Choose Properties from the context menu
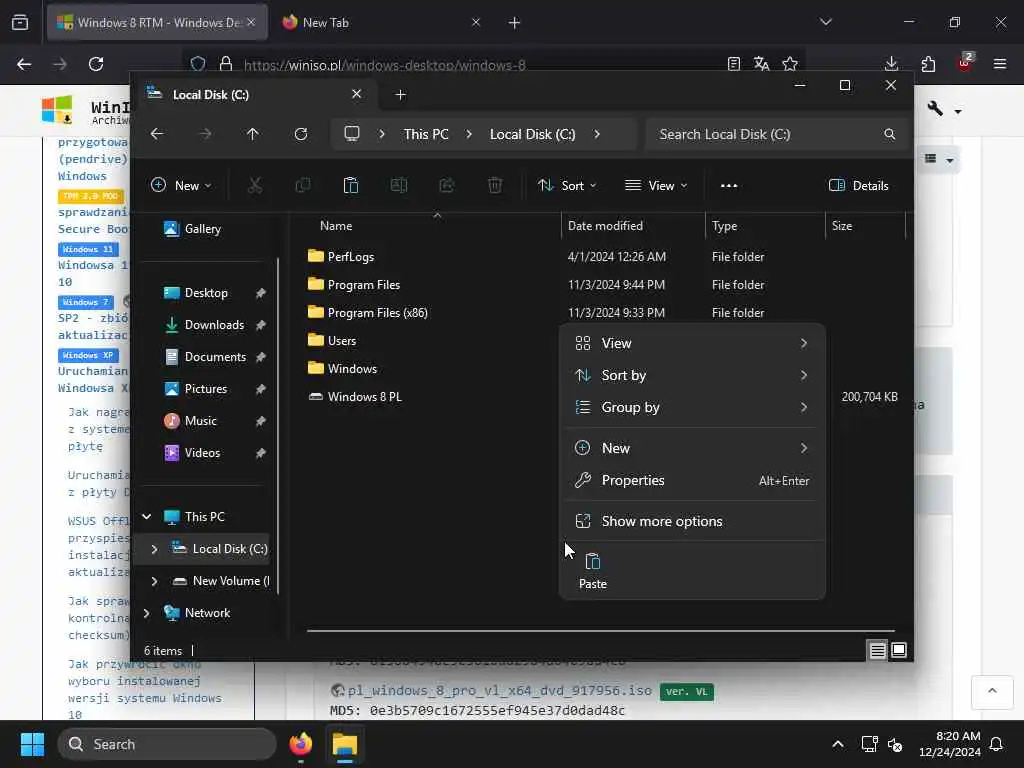The height and width of the screenshot is (768, 1024). [x=692, y=480]
